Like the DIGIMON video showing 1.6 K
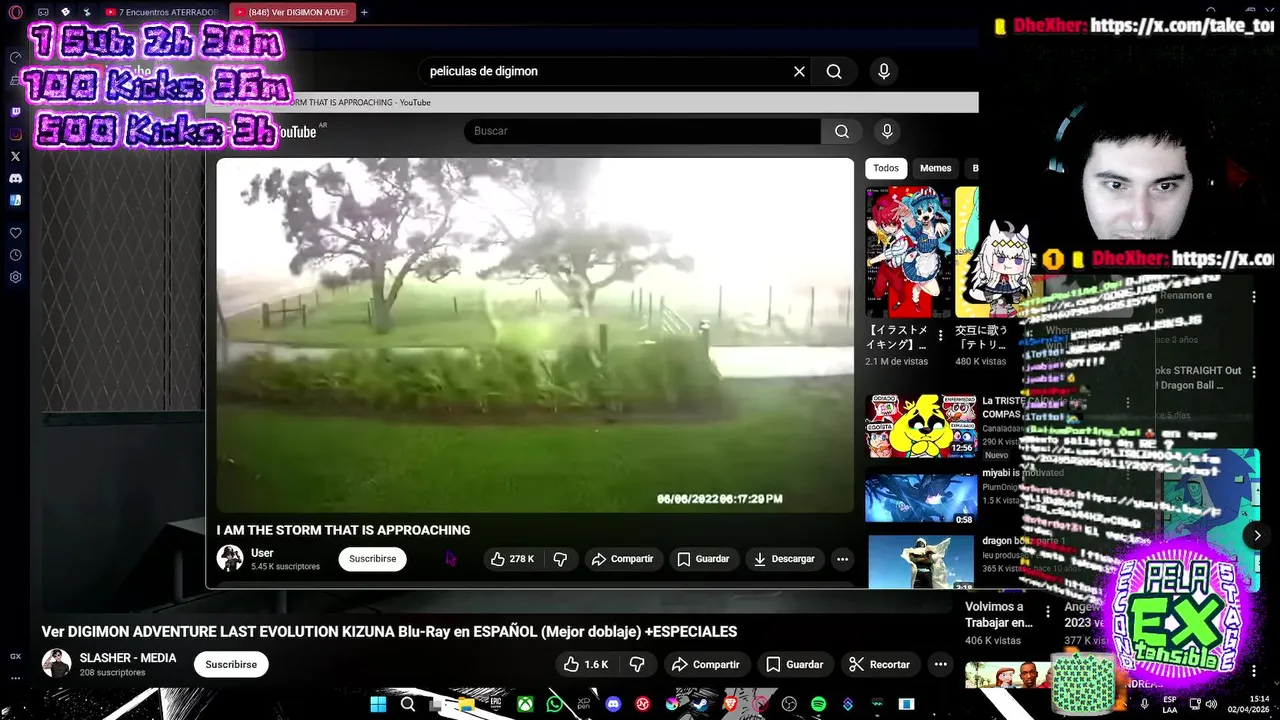 [x=586, y=664]
